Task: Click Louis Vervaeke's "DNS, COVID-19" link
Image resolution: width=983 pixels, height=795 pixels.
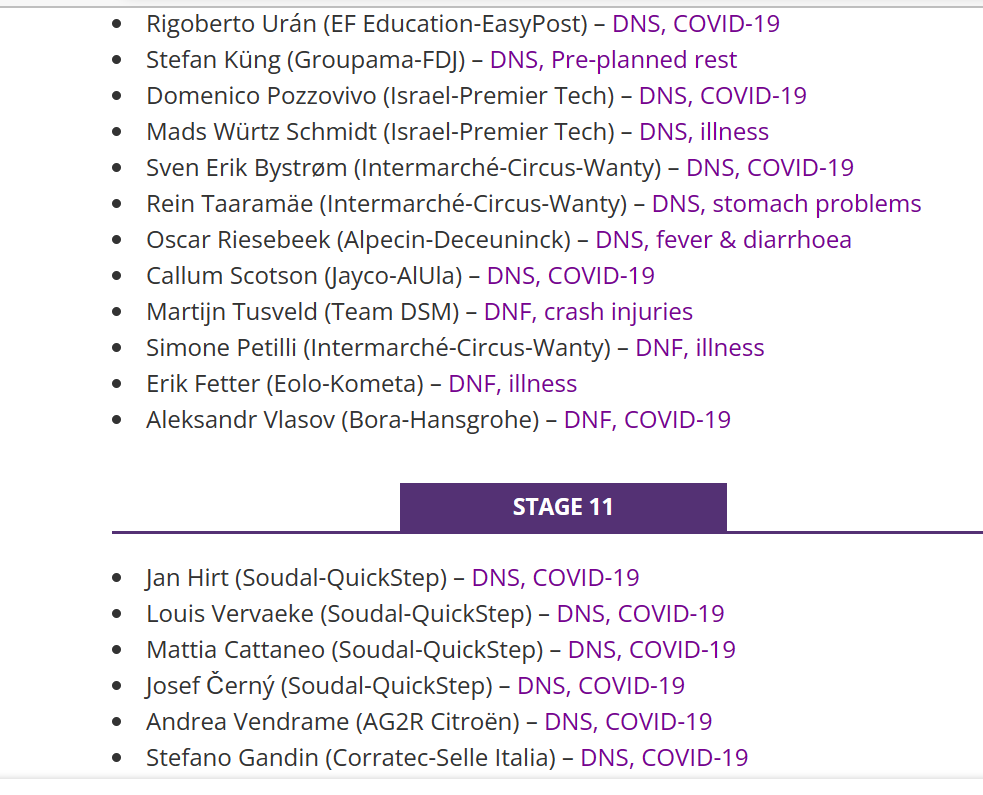Action: [640, 614]
